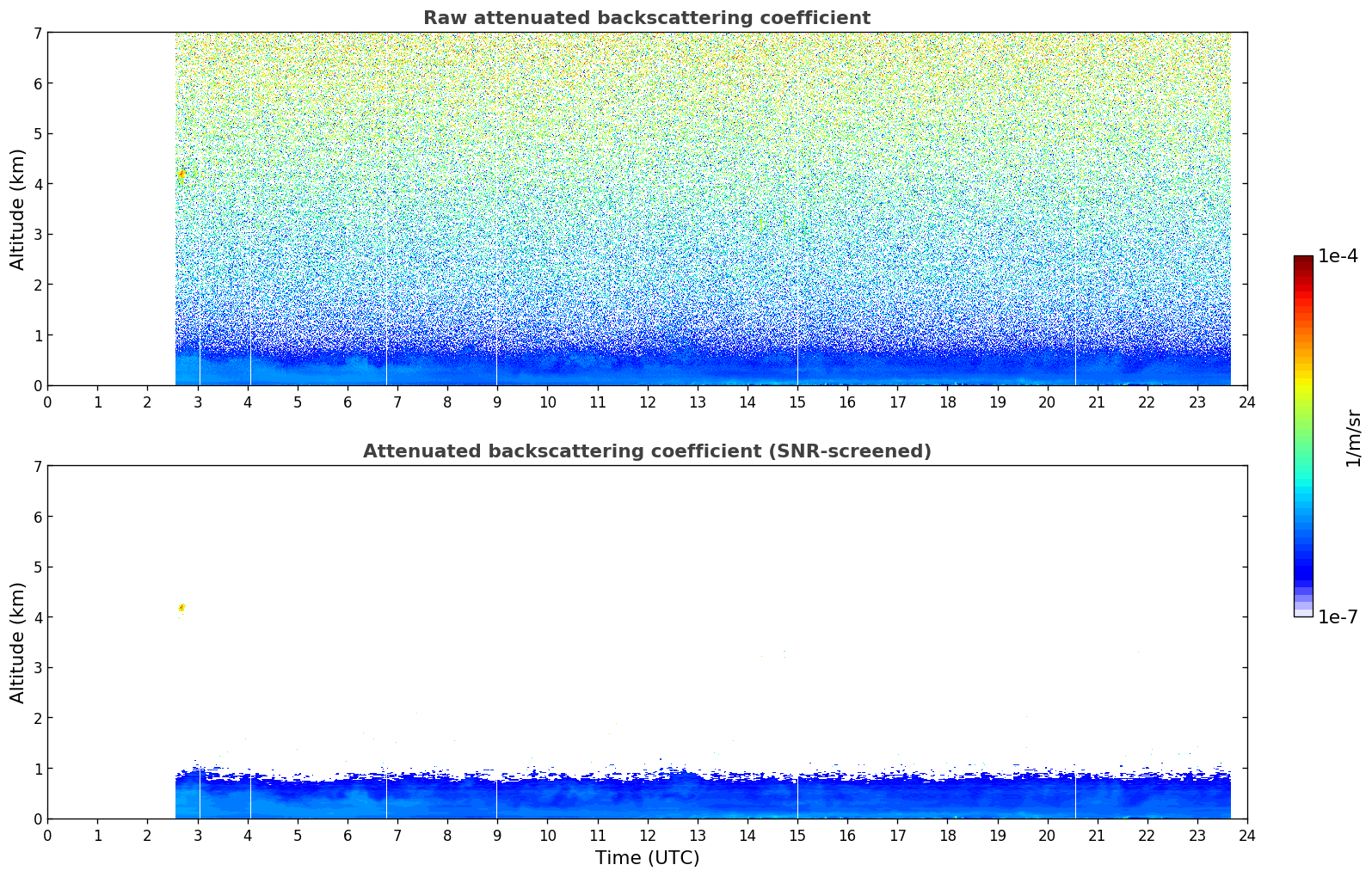Click the "Altitude (km)" label of the SNR-screened plot

[18, 642]
